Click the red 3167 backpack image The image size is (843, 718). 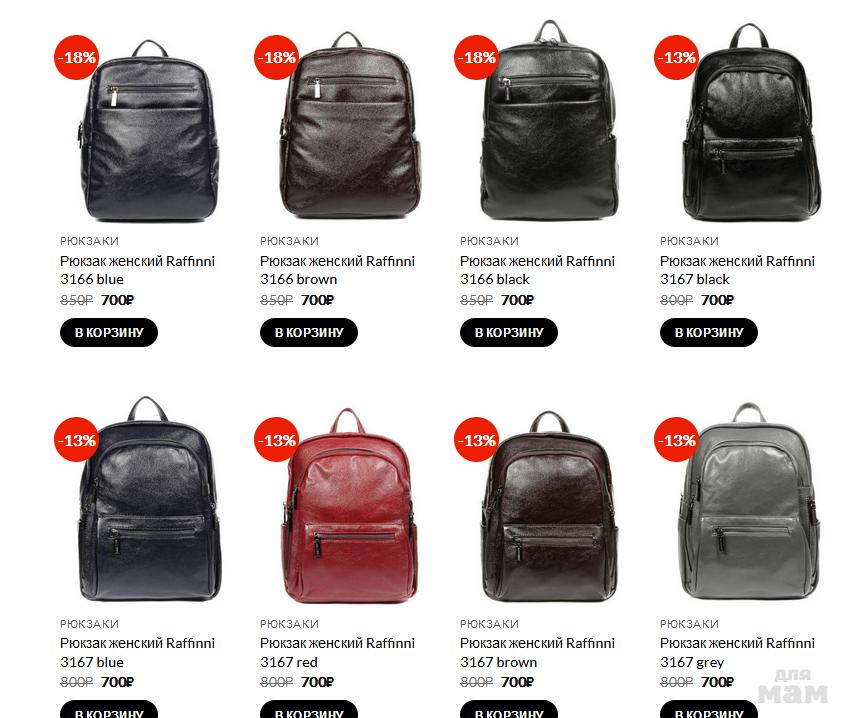349,506
